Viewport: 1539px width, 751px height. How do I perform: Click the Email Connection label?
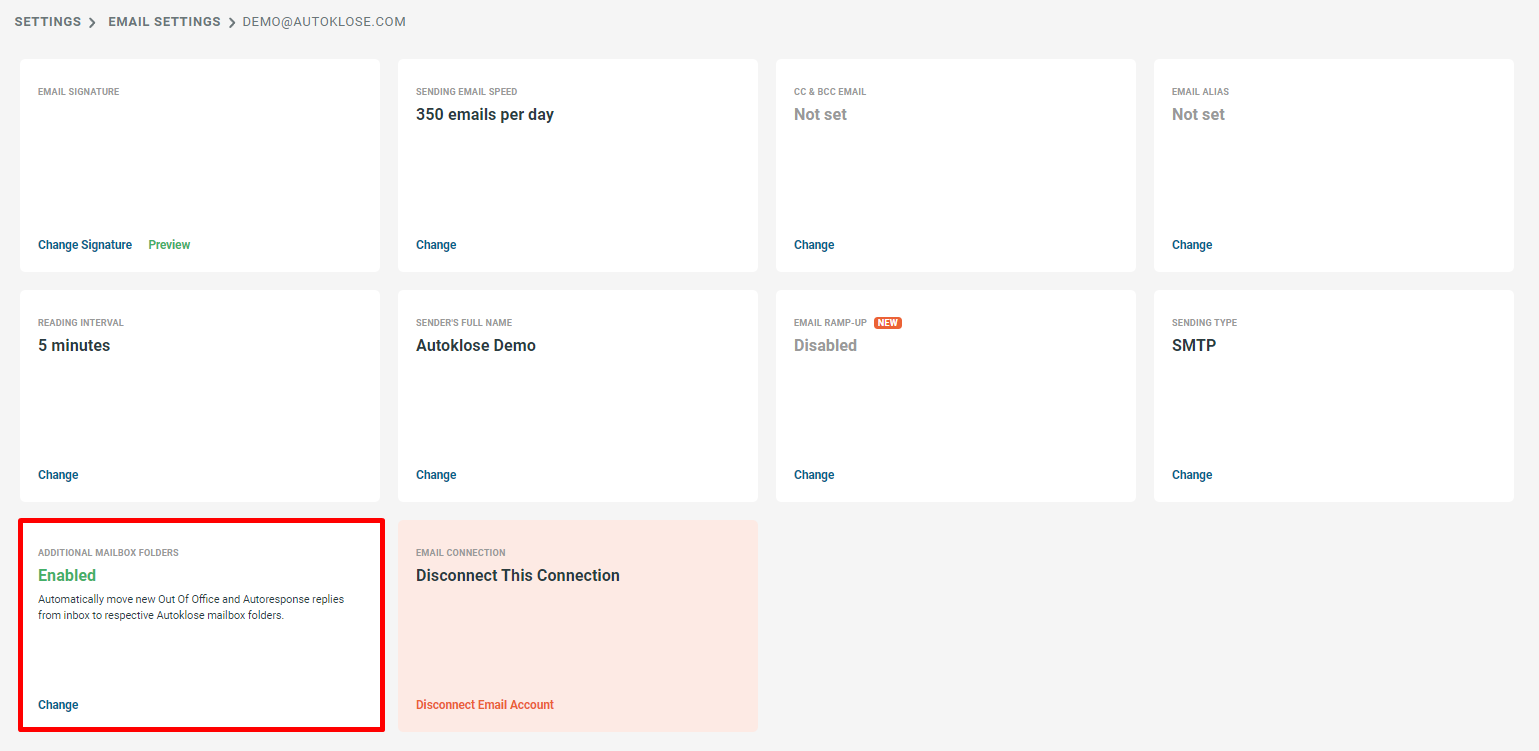click(x=461, y=553)
